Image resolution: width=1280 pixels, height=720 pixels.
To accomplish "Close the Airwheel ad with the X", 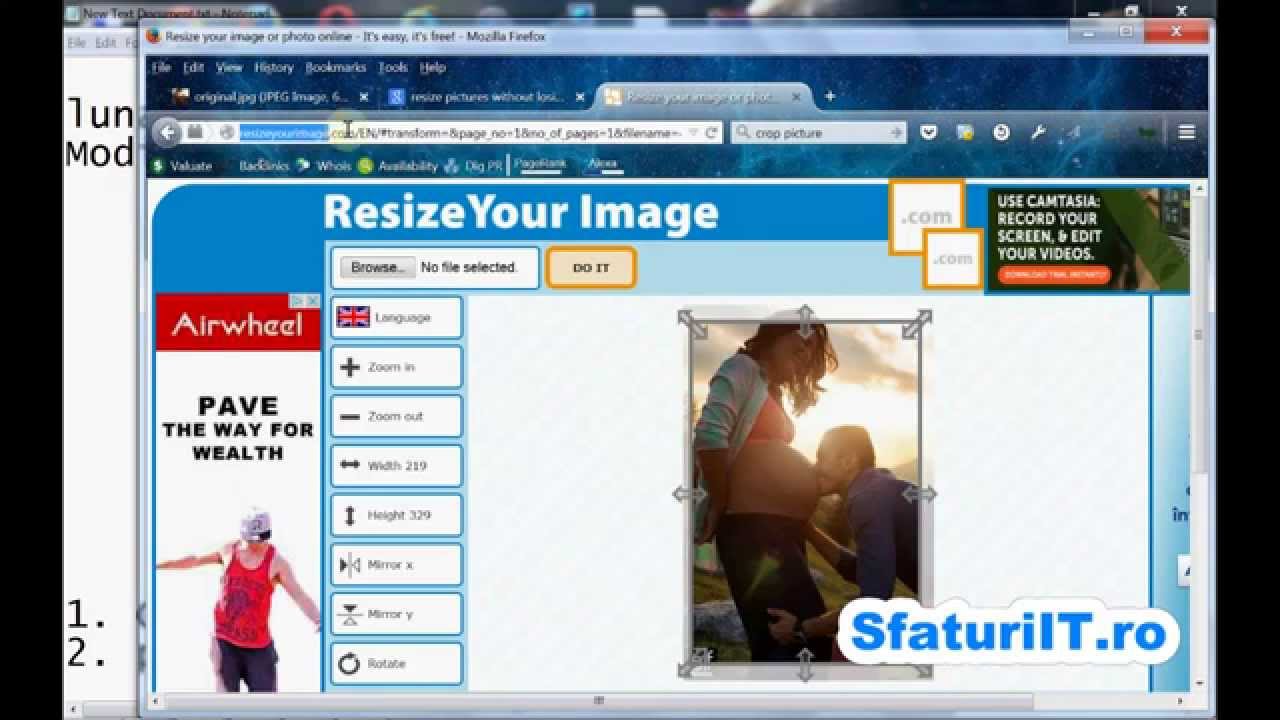I will pos(313,300).
